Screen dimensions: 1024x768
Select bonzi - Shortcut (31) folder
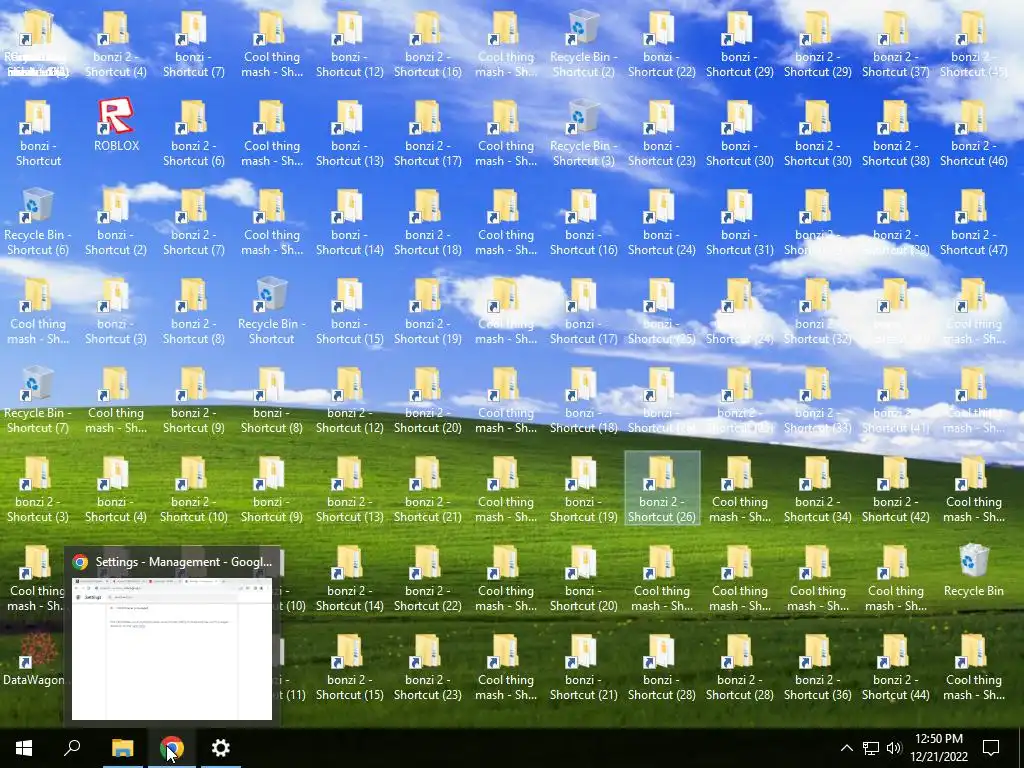(740, 222)
